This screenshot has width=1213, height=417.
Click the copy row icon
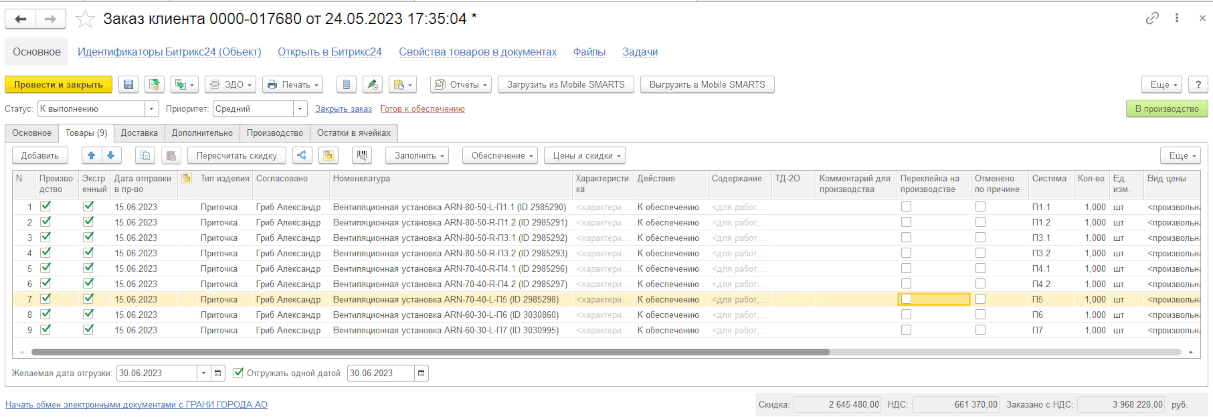[145, 155]
